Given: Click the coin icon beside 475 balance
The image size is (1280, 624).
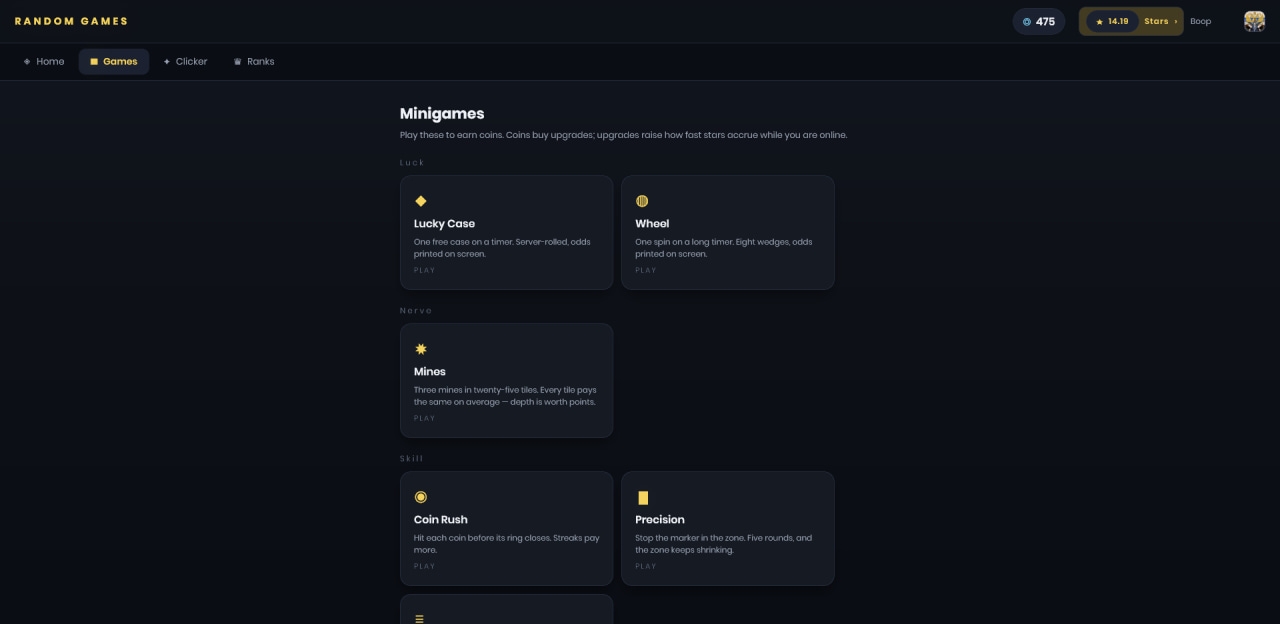Looking at the screenshot, I should (x=1026, y=21).
